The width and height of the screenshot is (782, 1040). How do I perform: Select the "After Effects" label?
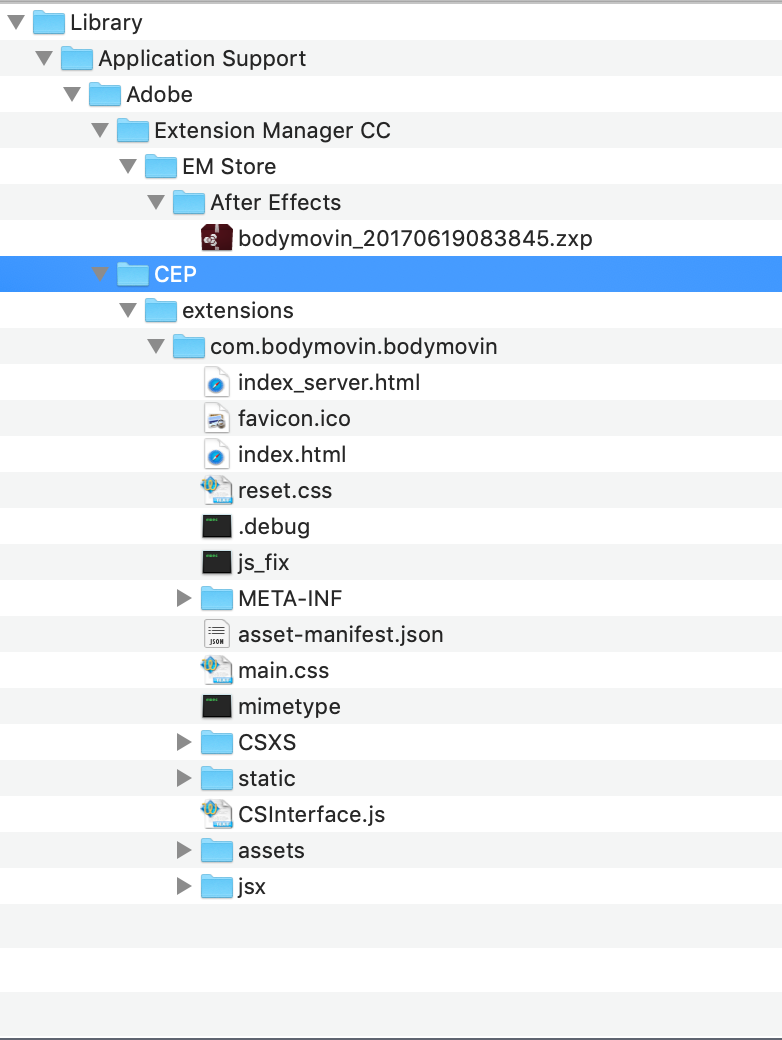[x=276, y=202]
